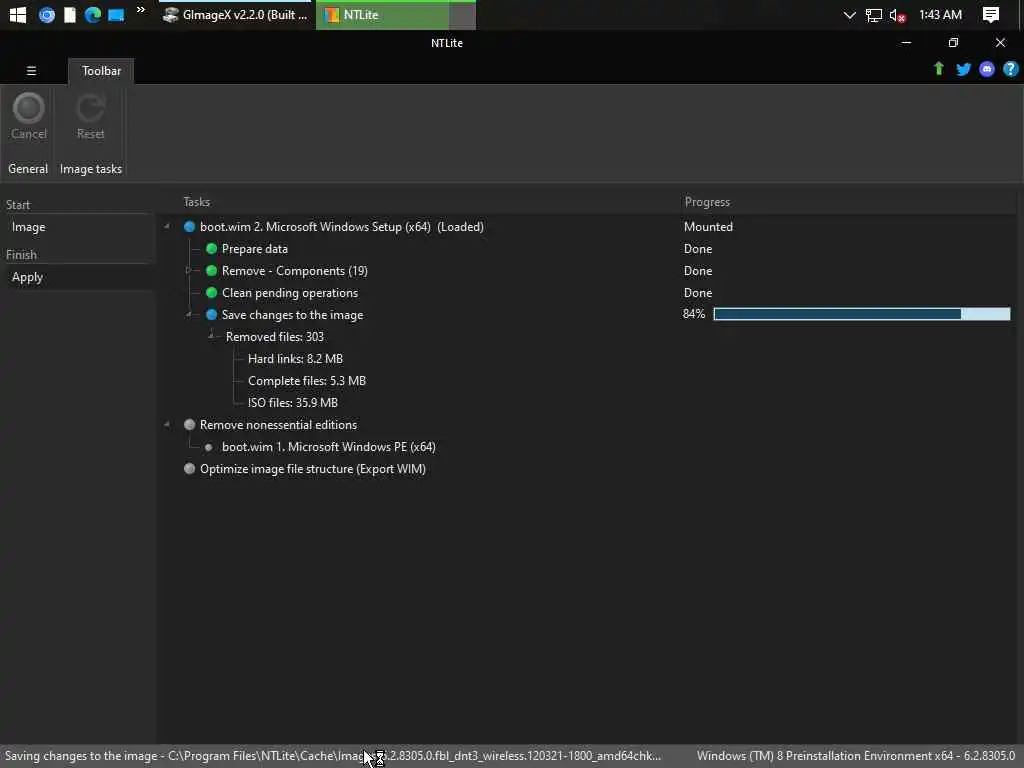
Task: Collapse the boot.wim 2 Windows Setup node
Action: [x=167, y=226]
